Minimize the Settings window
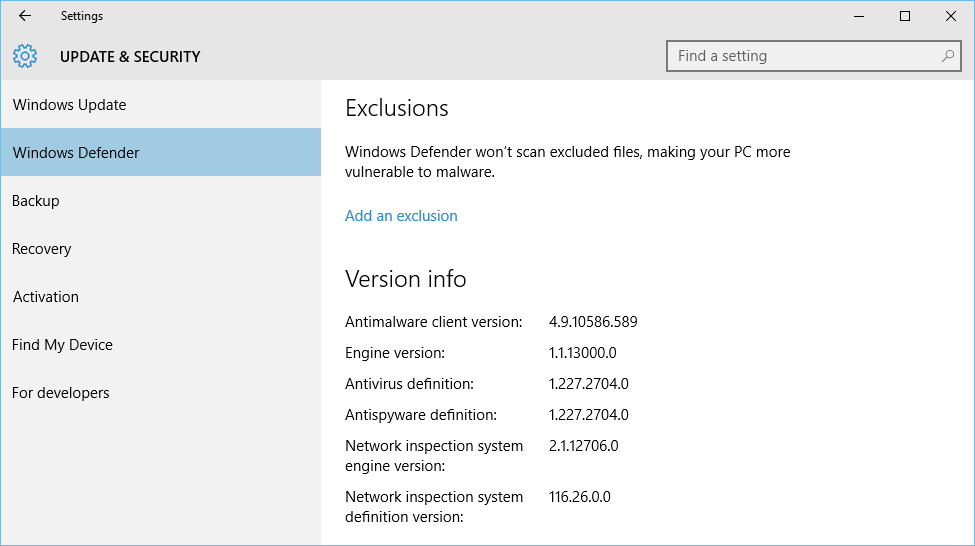975x546 pixels. 859,16
